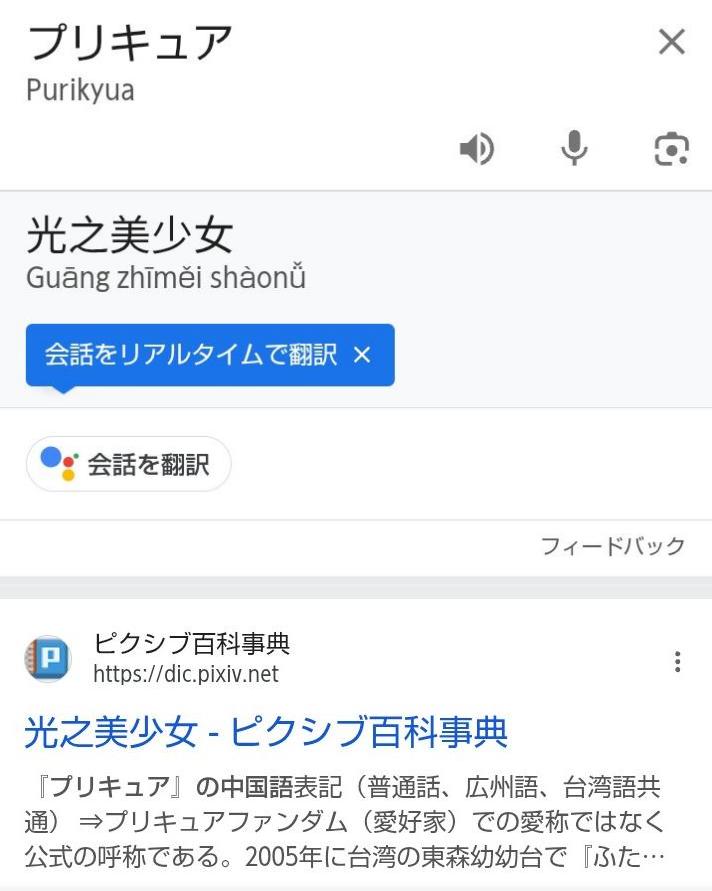
Task: Tap the 会話をリアルタイムで翻訳 tooltip text
Action: pos(190,355)
